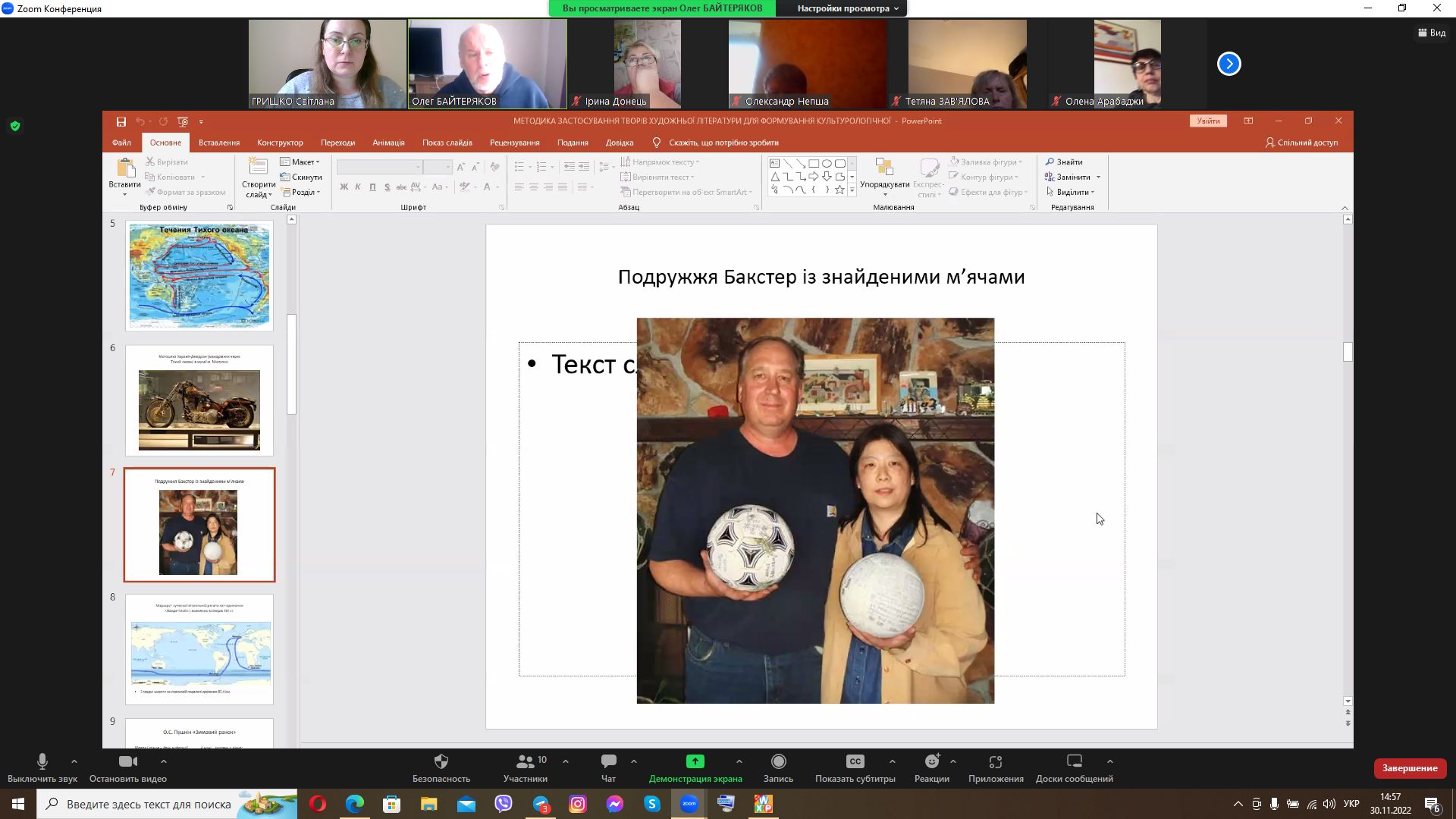The height and width of the screenshot is (819, 1456).
Task: Stop video with camera icon
Action: pos(127,761)
